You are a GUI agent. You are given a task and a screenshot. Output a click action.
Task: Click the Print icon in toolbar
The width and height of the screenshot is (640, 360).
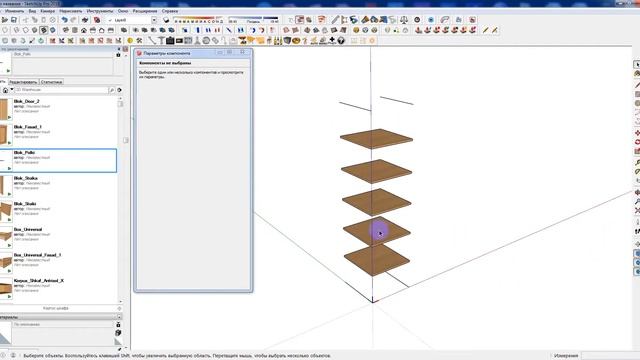click(85, 20)
